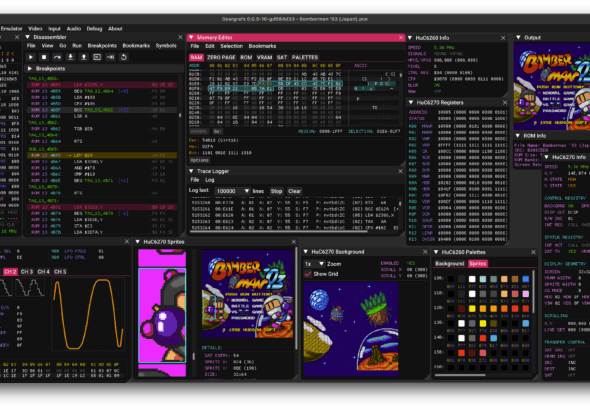Click the background tilemap preview image

(x=351, y=329)
